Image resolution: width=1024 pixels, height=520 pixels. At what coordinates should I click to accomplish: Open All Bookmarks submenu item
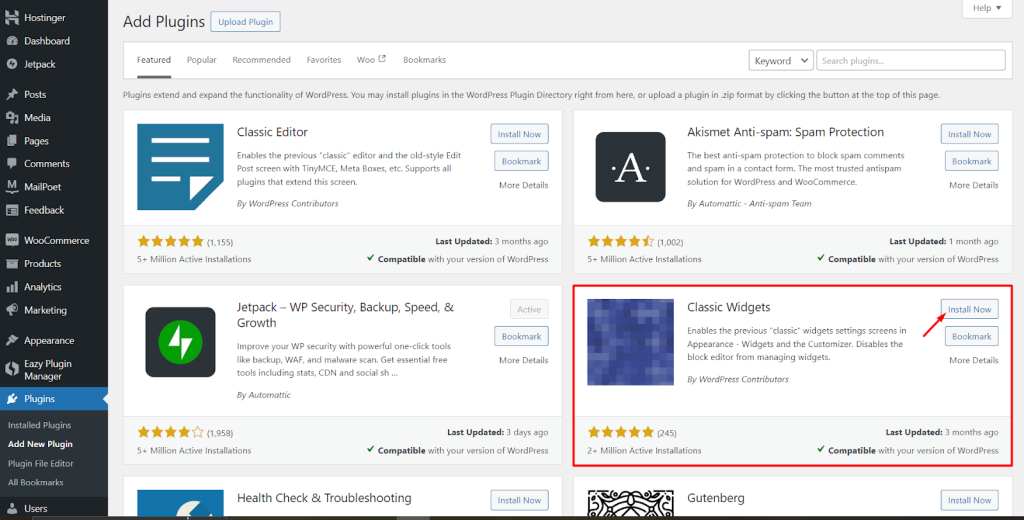35,482
